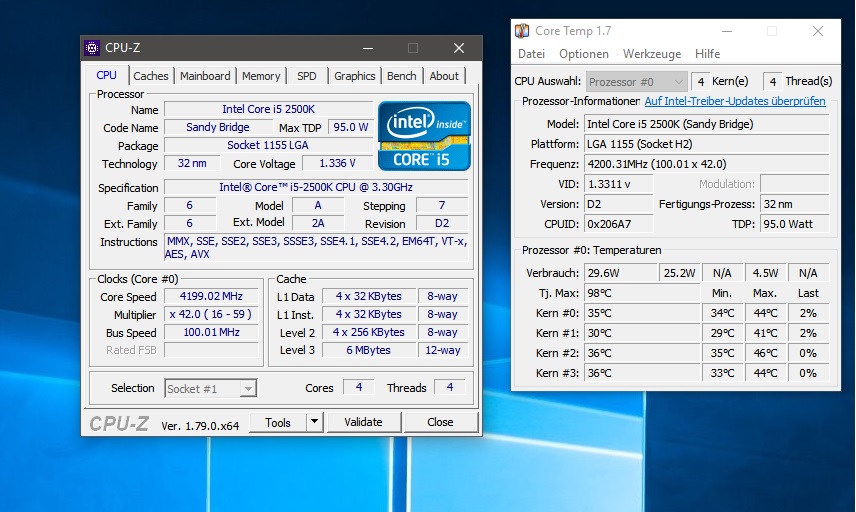The image size is (856, 512).
Task: Click the Core Voltage value 1.336 V
Action: 337,163
